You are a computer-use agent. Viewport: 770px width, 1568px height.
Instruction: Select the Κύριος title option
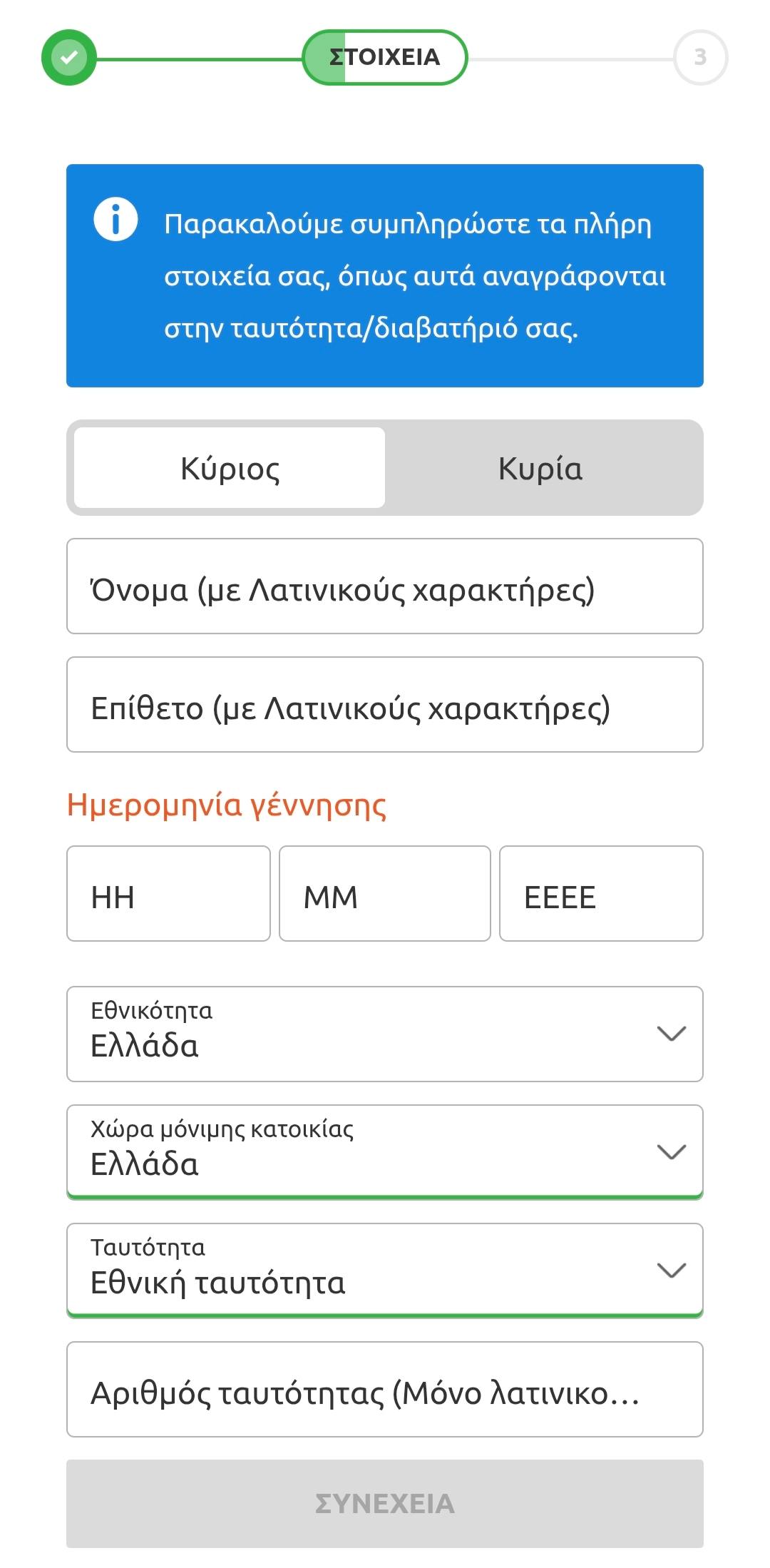pos(230,468)
